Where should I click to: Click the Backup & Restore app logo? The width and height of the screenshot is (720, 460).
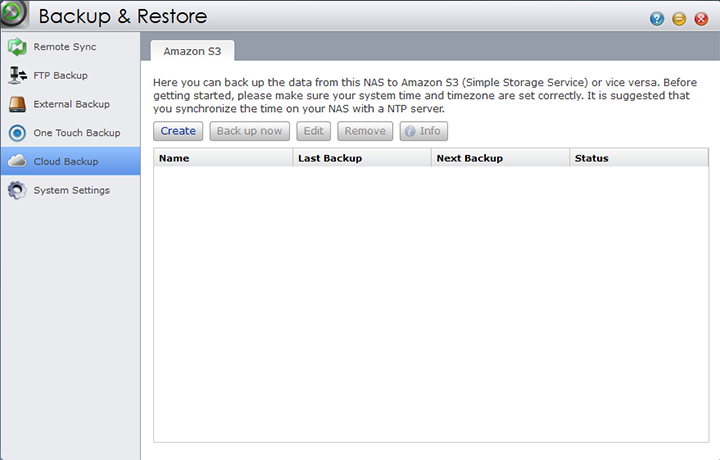[x=15, y=16]
